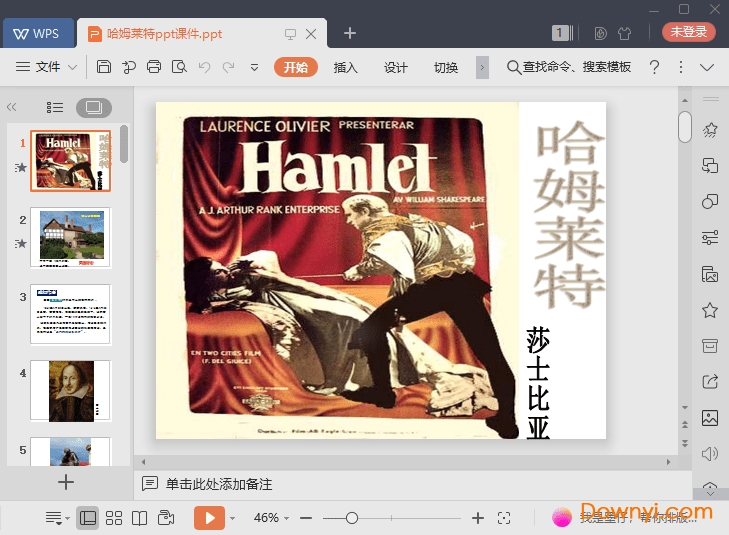This screenshot has height=535, width=729.
Task: Click the zoom slider handle
Action: click(352, 518)
